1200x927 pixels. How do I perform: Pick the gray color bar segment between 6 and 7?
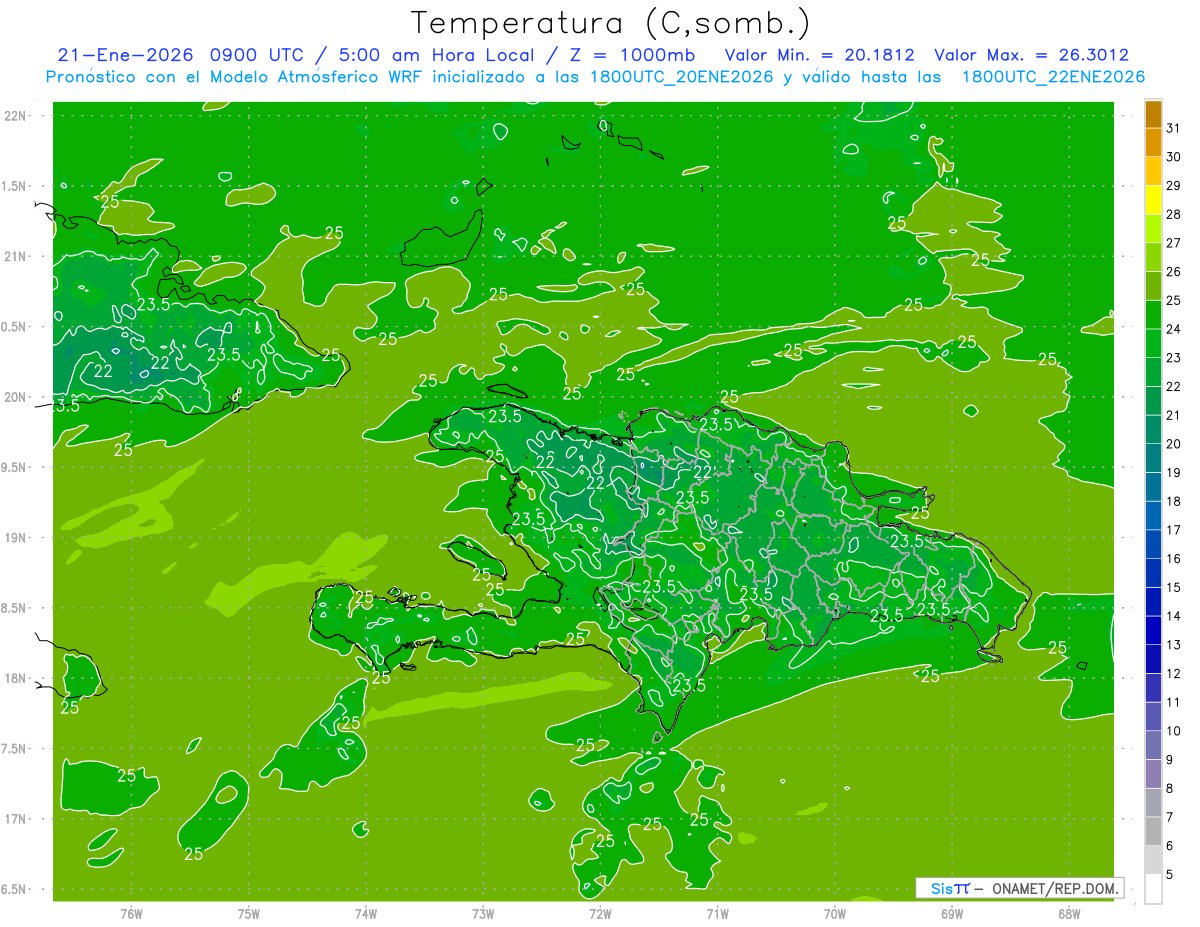point(1153,832)
